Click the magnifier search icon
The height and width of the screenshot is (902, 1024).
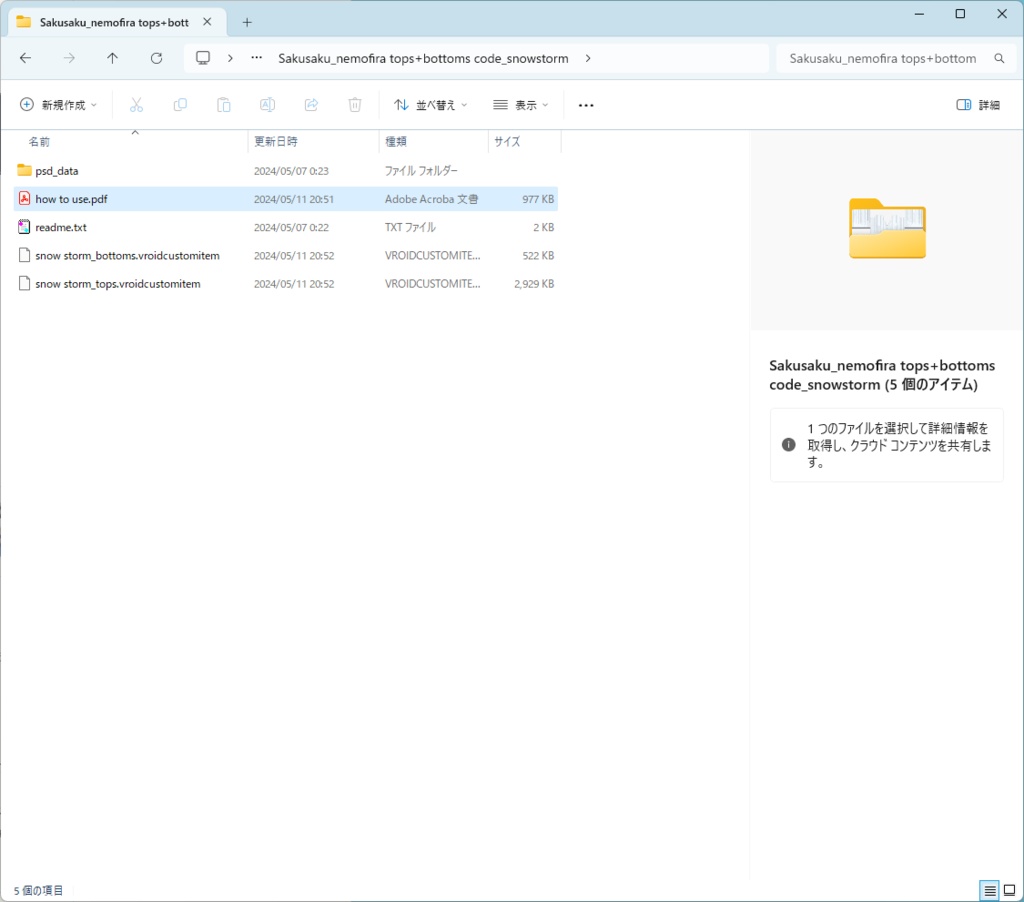[x=999, y=58]
